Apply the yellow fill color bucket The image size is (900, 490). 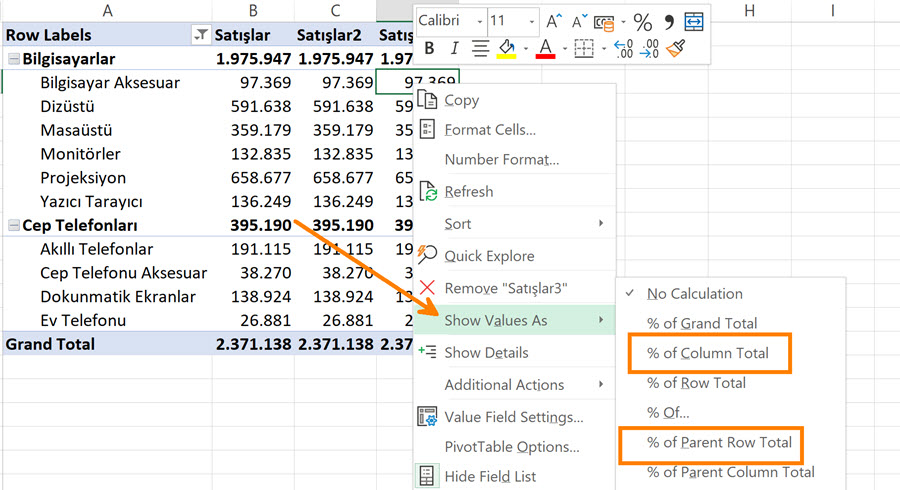tap(506, 48)
